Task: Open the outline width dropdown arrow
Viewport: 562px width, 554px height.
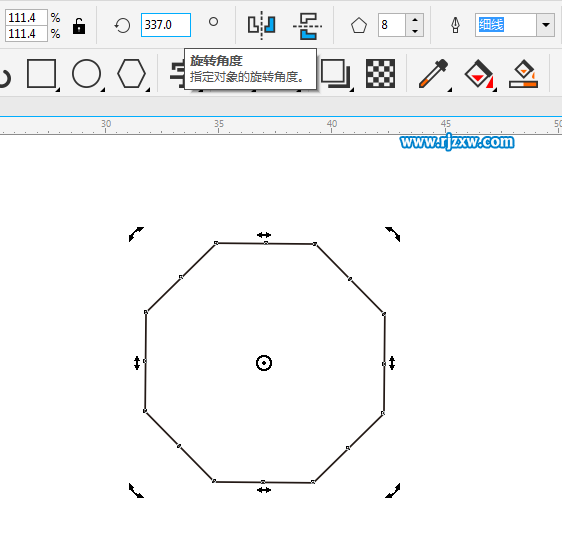Action: coord(546,25)
